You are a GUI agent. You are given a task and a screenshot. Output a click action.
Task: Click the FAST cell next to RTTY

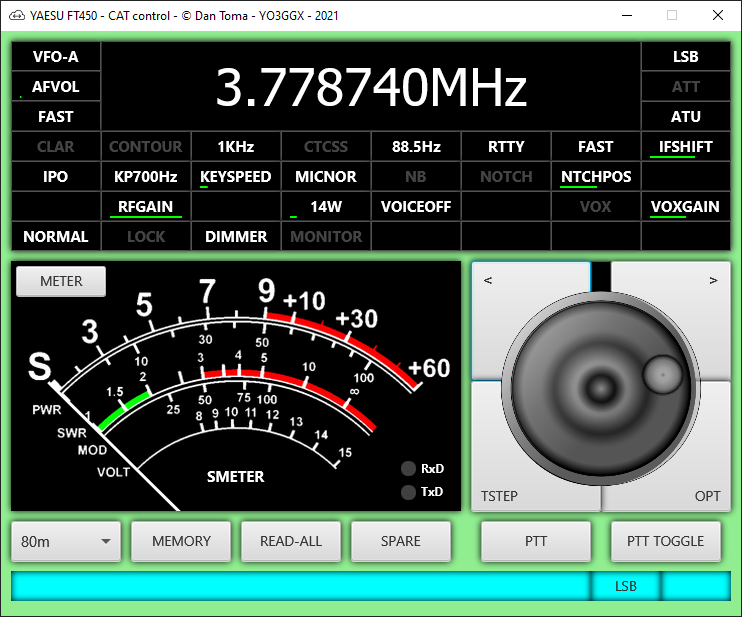[596, 147]
